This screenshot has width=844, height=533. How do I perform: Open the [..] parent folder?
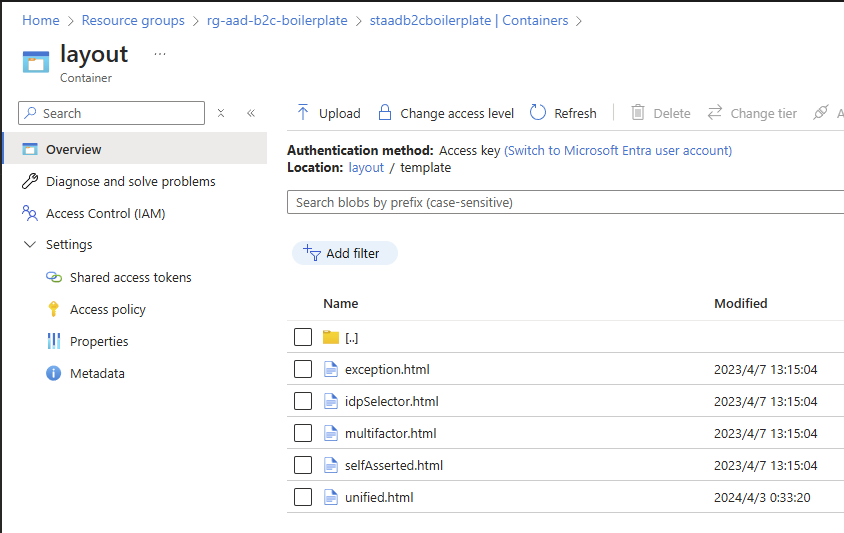[x=351, y=338]
